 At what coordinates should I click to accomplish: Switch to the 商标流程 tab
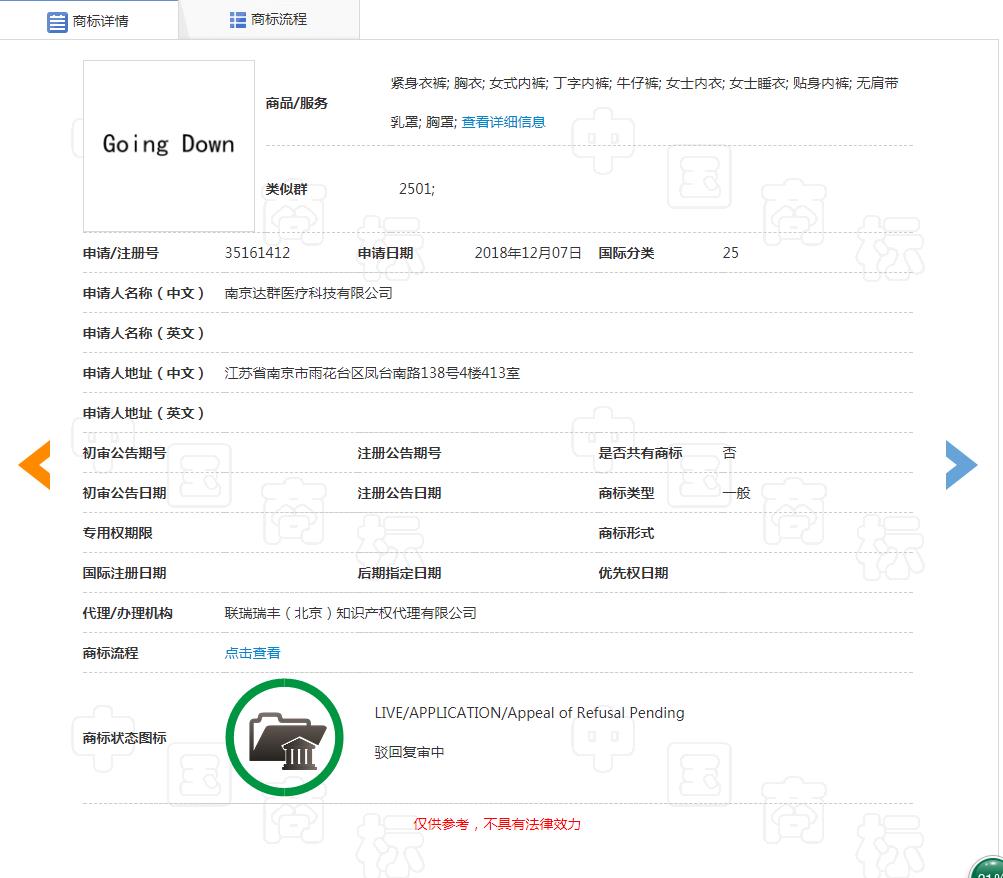pyautogui.click(x=270, y=19)
